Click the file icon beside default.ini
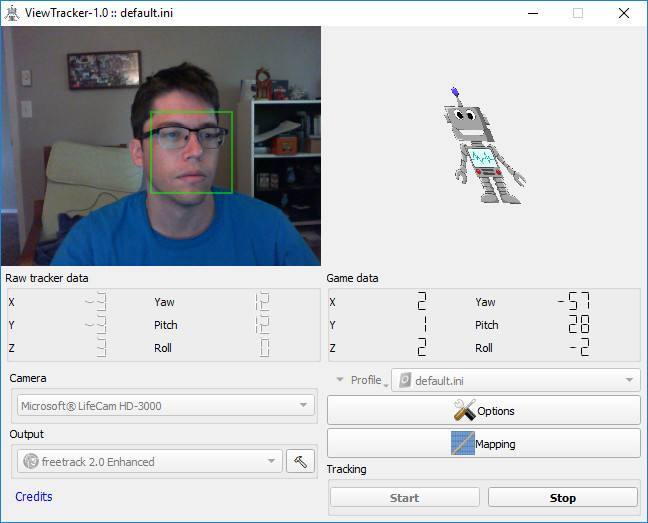Viewport: 648px width, 523px height. [405, 380]
